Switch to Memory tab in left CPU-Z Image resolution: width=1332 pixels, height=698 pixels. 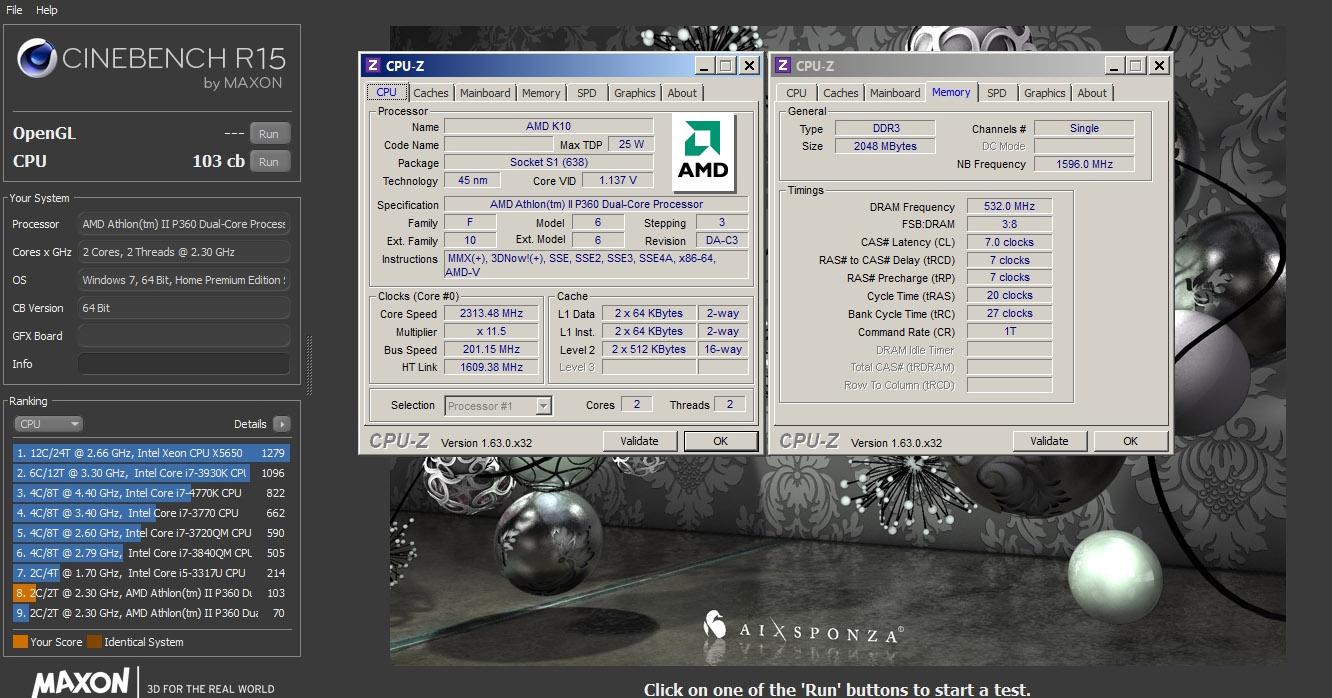541,93
